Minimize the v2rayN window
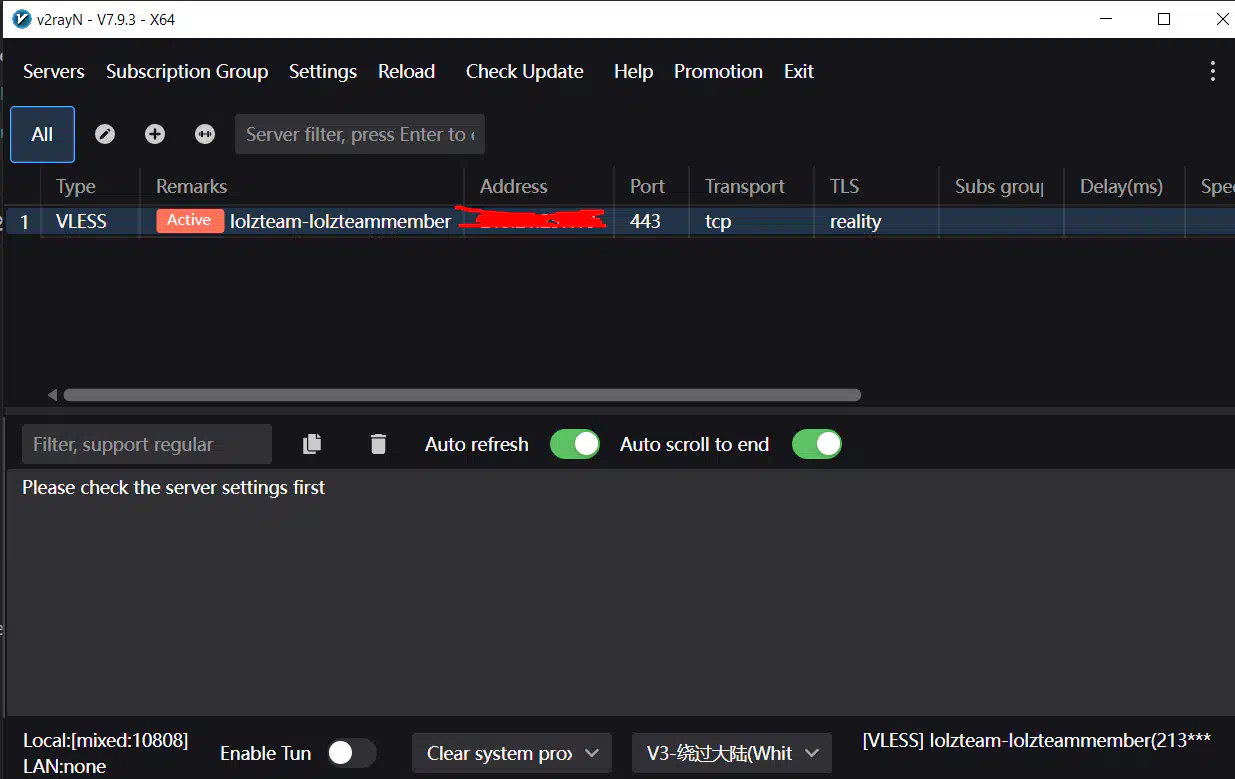 [x=1106, y=19]
